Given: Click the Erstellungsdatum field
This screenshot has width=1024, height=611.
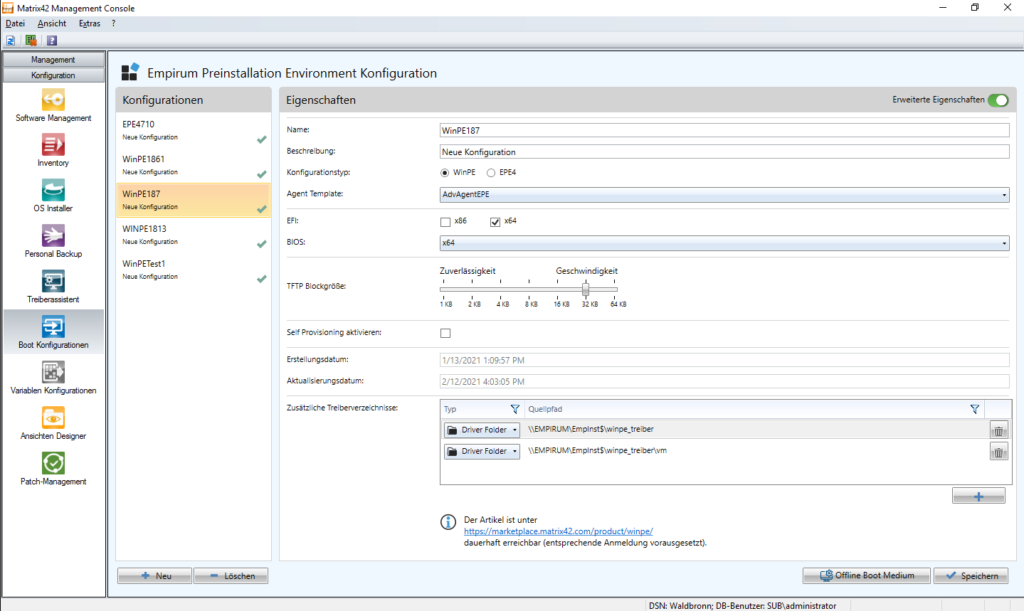Looking at the screenshot, I should tap(724, 360).
